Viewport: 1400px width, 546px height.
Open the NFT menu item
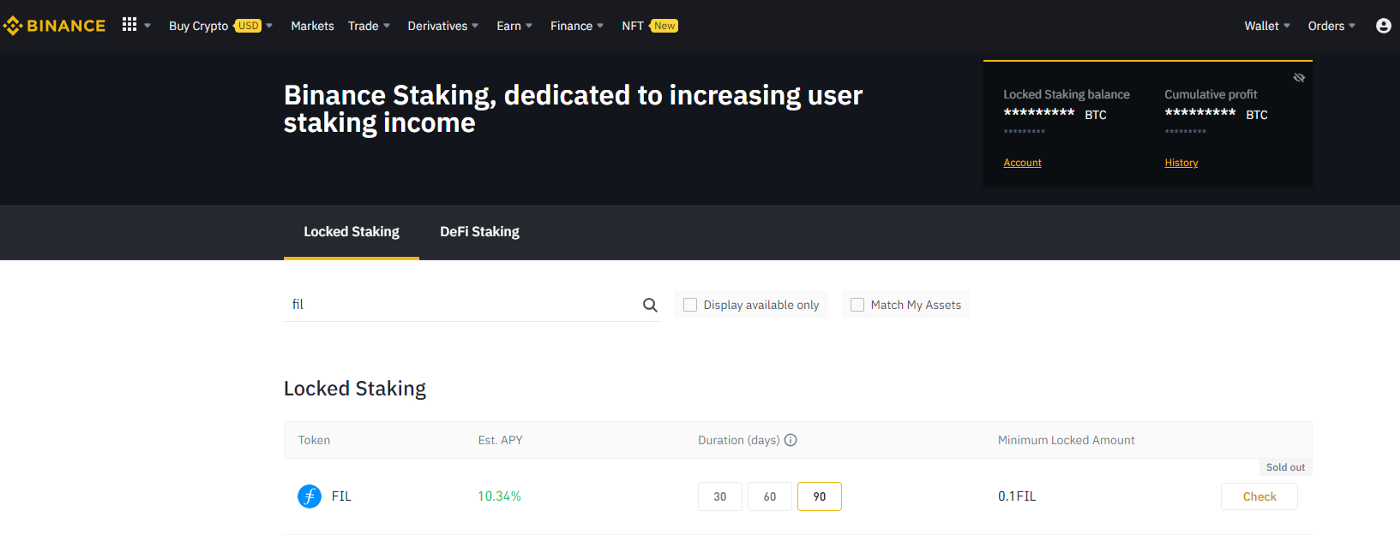633,26
